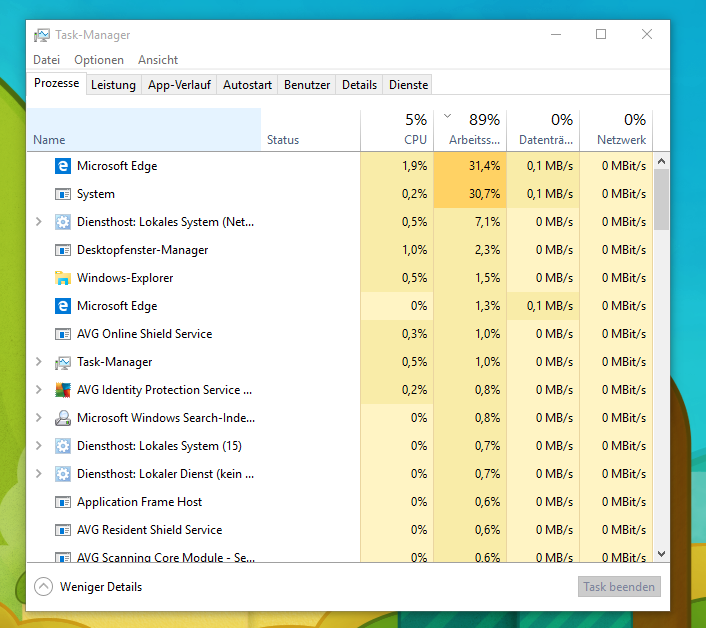Viewport: 706px width, 628px height.
Task: Open the Ansicht menu
Action: [x=158, y=60]
